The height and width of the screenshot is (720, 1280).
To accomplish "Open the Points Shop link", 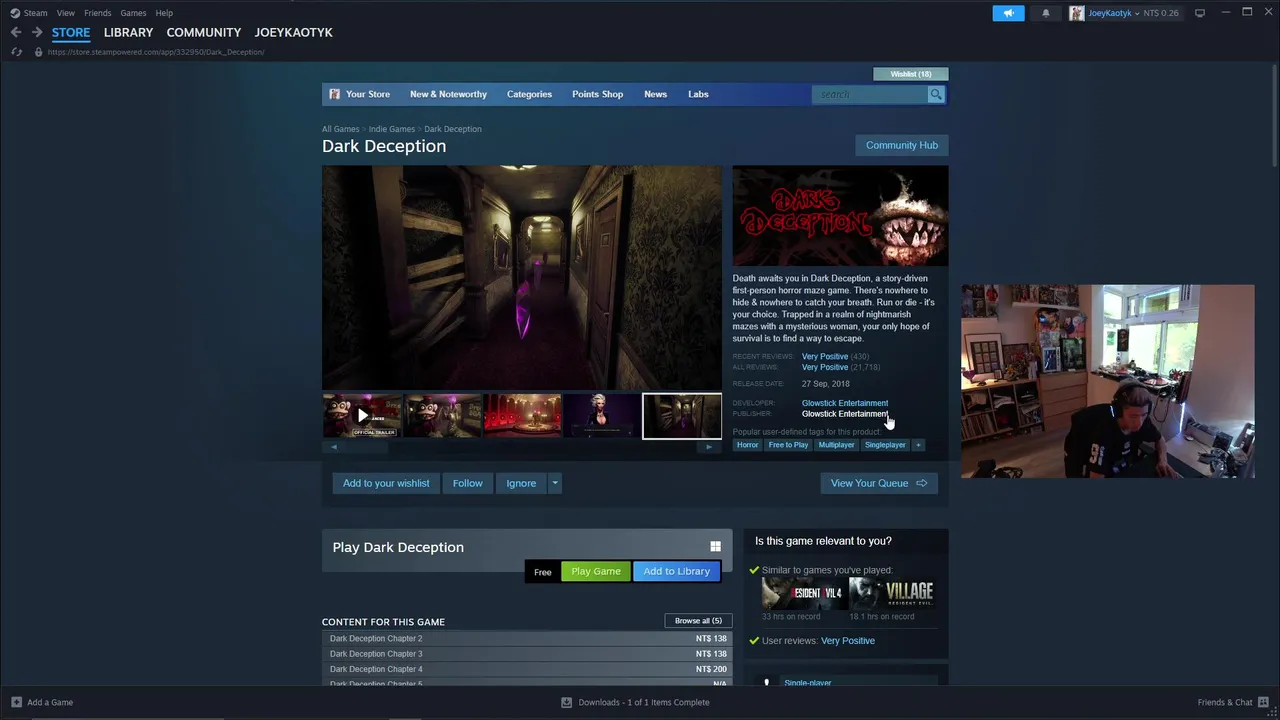I will coord(597,94).
